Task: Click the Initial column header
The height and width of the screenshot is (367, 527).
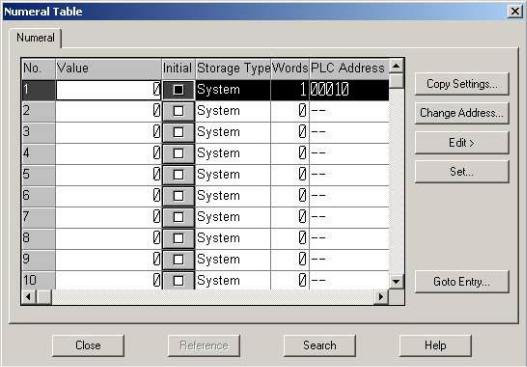Action: 178,69
